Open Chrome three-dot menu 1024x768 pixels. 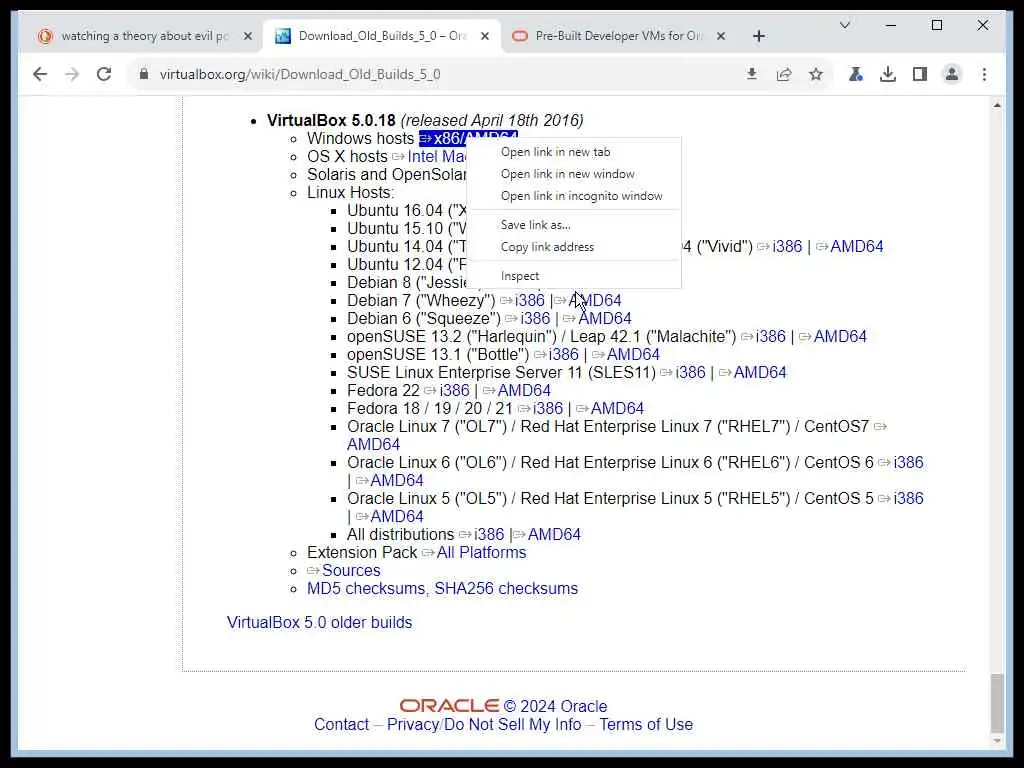(x=984, y=74)
